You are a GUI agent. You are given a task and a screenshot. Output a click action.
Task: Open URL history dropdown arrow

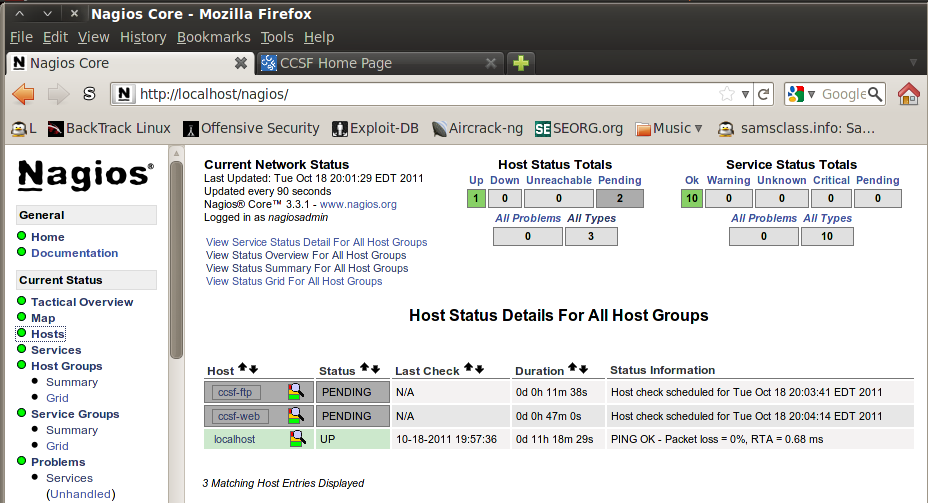point(745,94)
